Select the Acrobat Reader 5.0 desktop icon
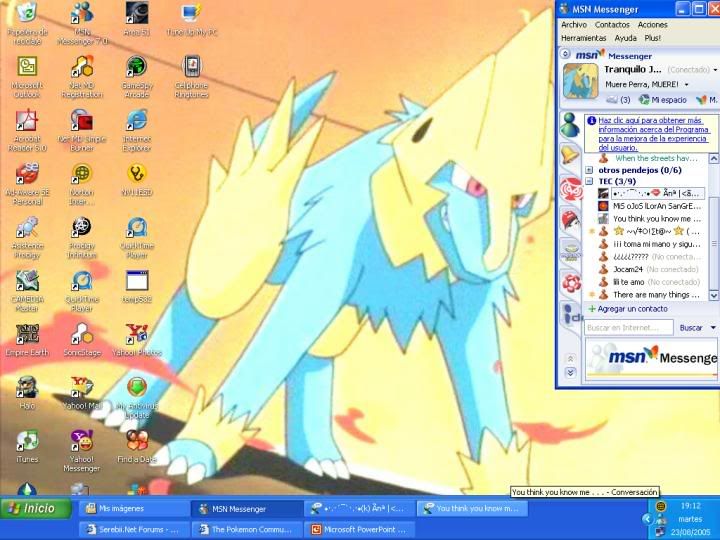The height and width of the screenshot is (540, 720). [27, 131]
